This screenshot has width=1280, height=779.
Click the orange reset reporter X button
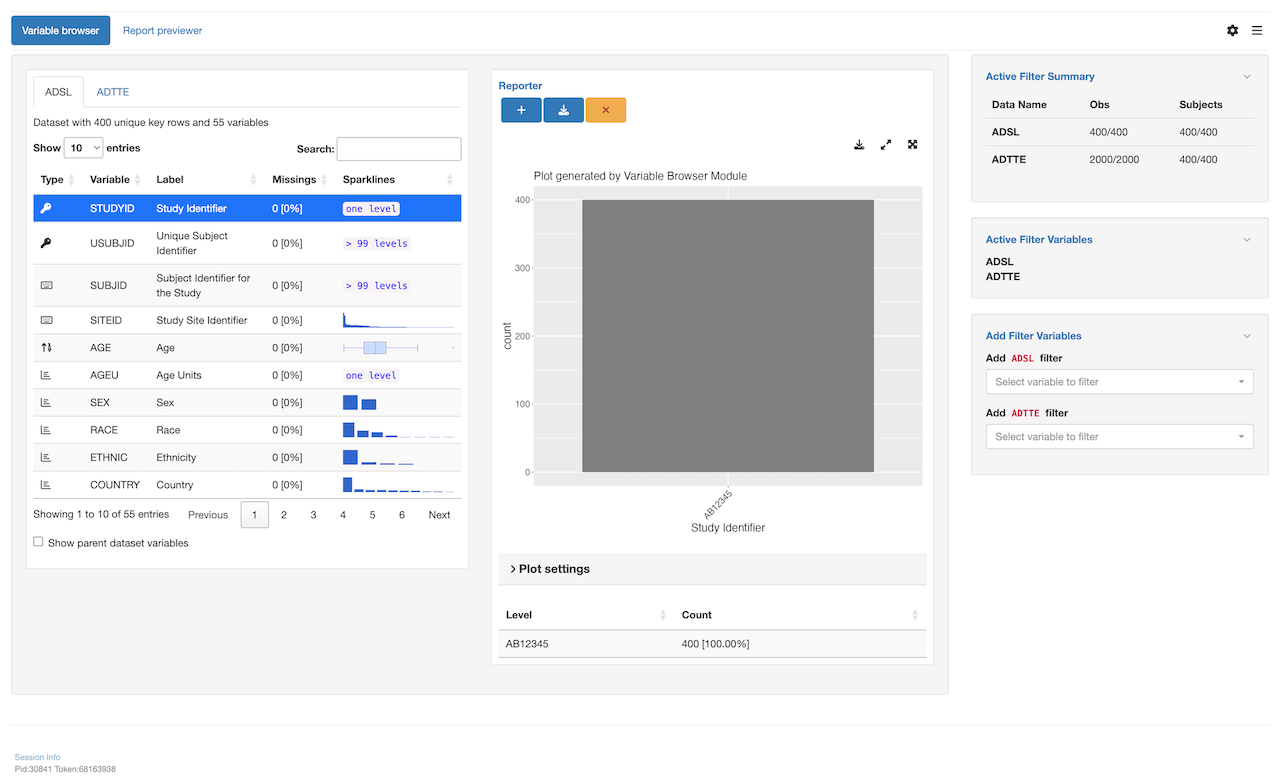(x=605, y=110)
